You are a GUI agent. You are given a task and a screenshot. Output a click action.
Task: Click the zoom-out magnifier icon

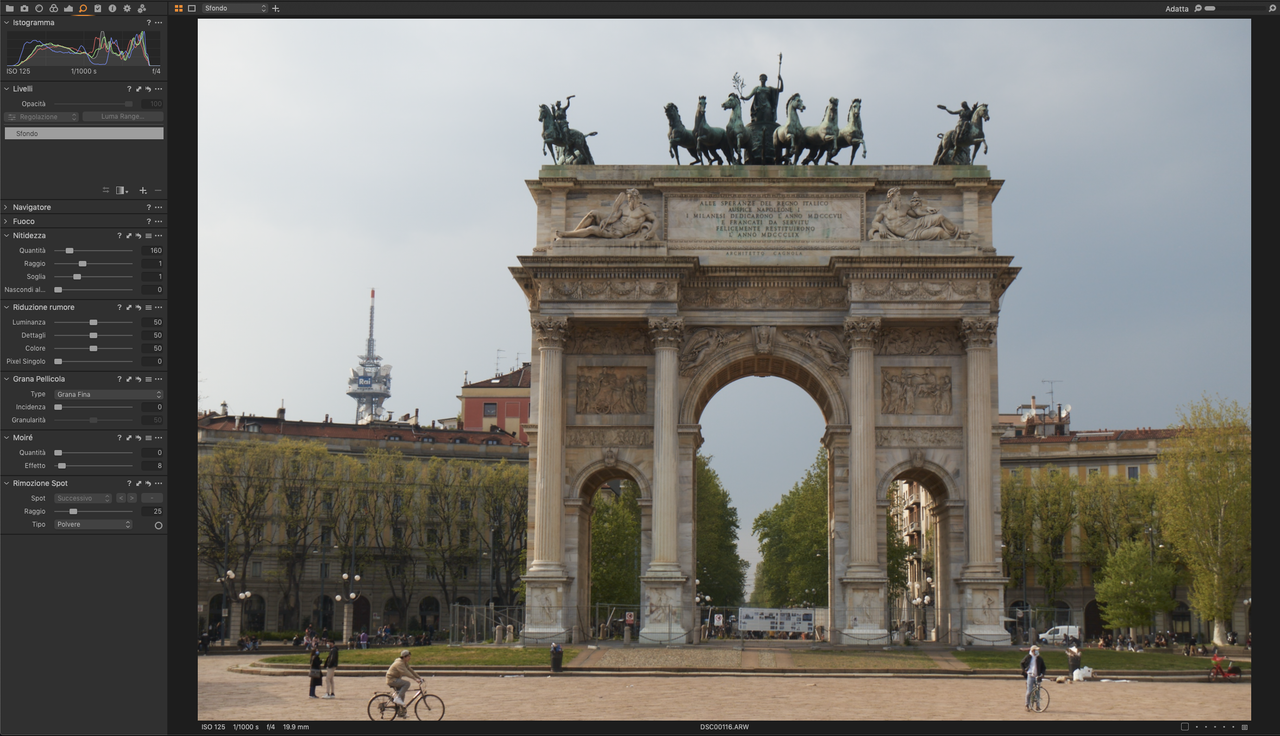[1198, 8]
